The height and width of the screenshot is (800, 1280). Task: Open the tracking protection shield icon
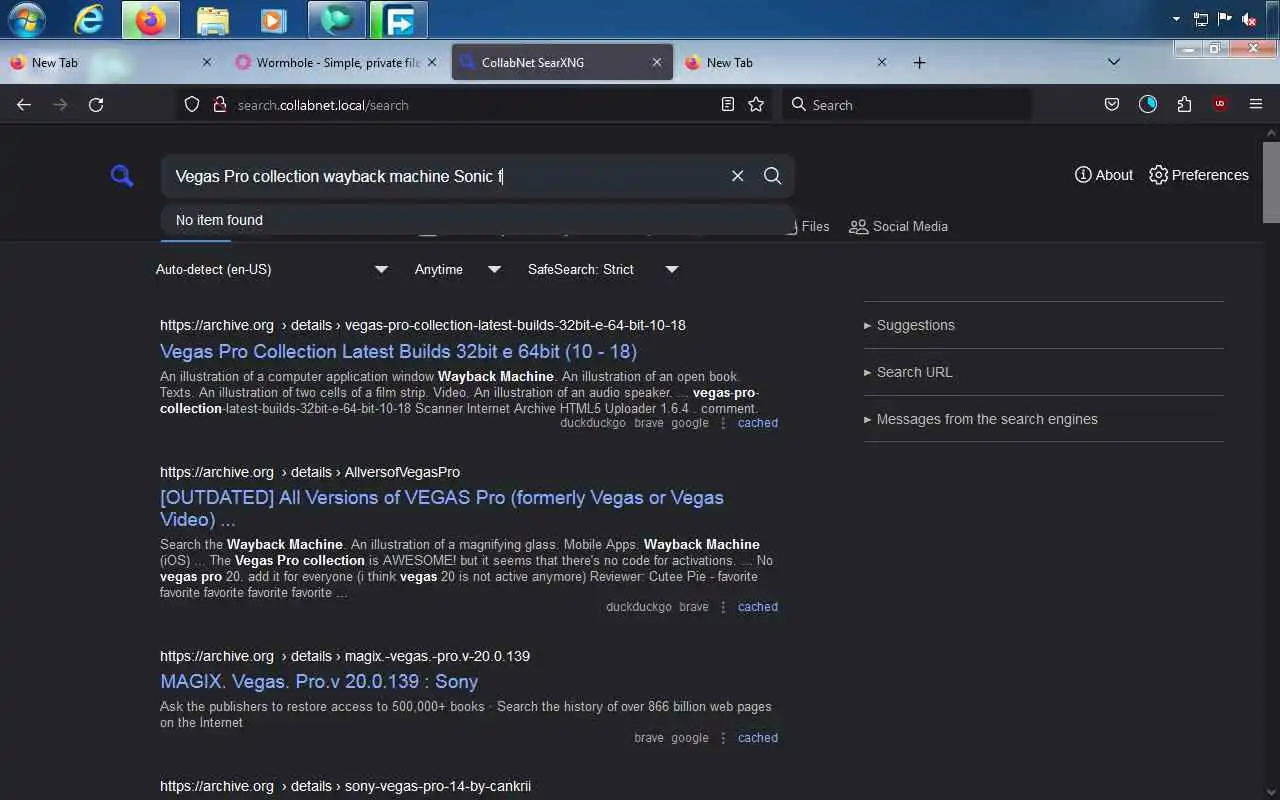(192, 104)
